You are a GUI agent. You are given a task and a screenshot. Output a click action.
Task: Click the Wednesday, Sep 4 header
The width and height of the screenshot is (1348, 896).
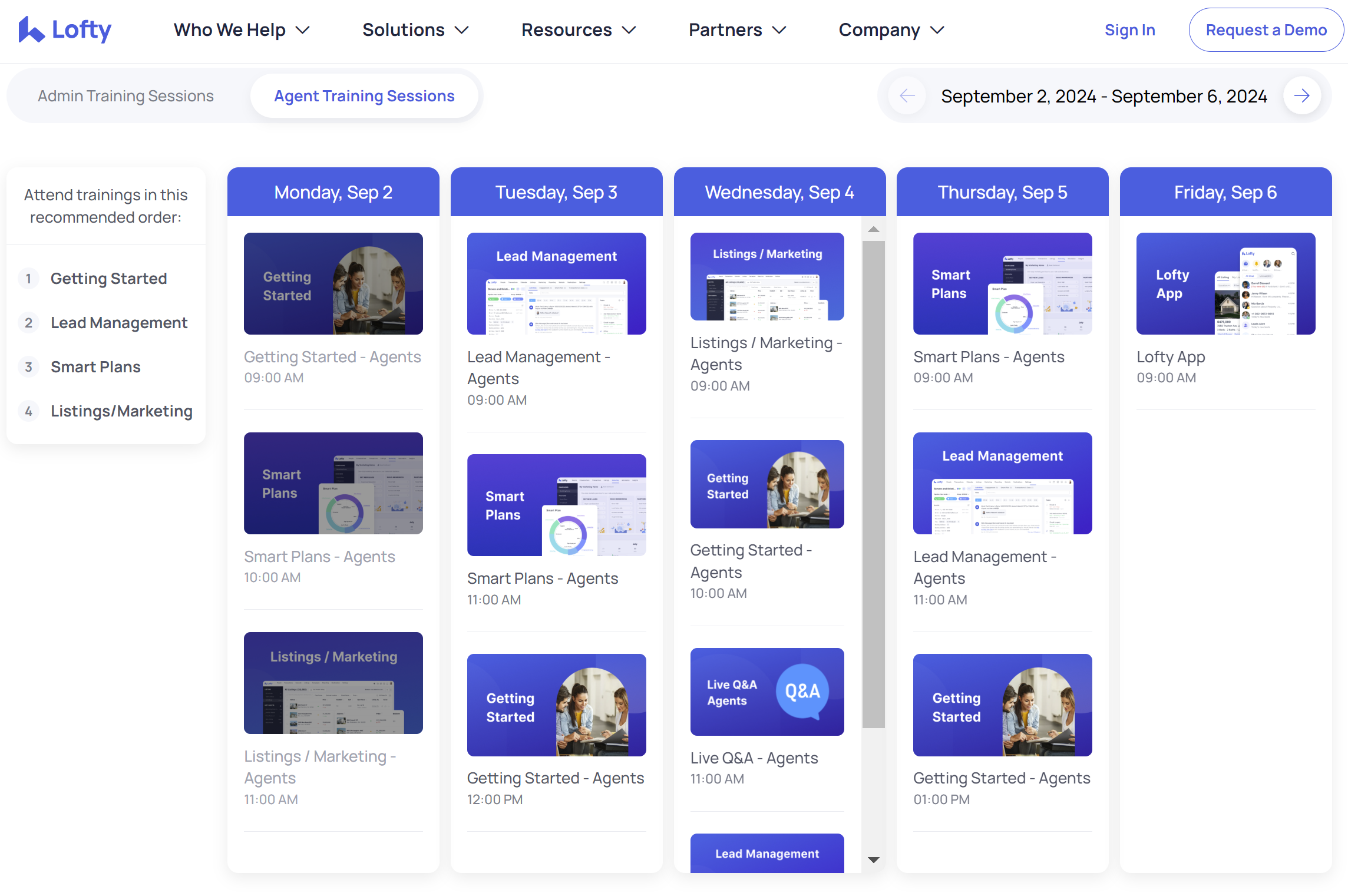tap(779, 192)
